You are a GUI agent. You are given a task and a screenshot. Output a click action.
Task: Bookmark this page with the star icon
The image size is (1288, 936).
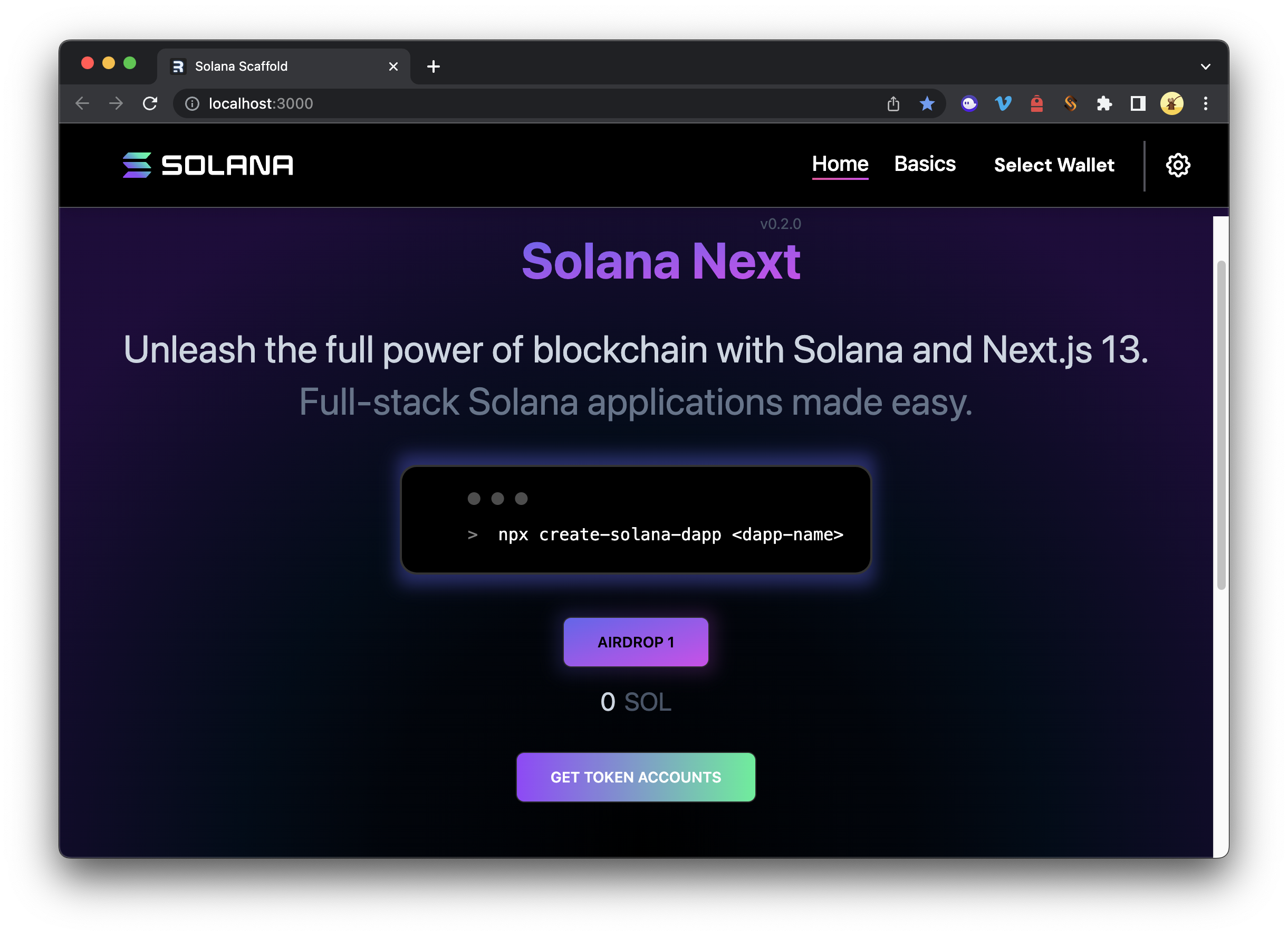point(927,103)
